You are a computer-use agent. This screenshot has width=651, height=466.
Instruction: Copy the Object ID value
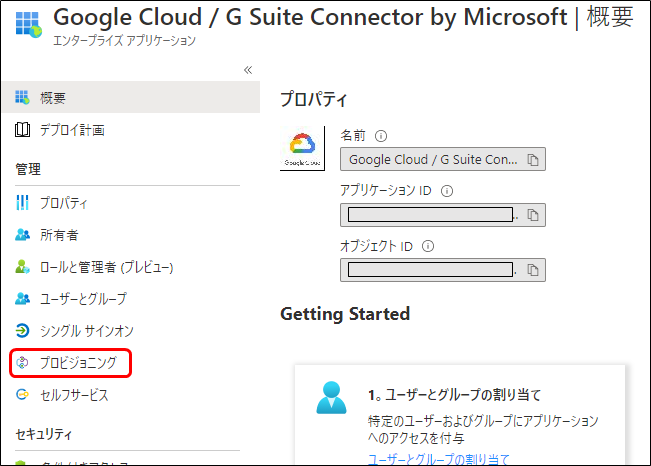click(534, 270)
